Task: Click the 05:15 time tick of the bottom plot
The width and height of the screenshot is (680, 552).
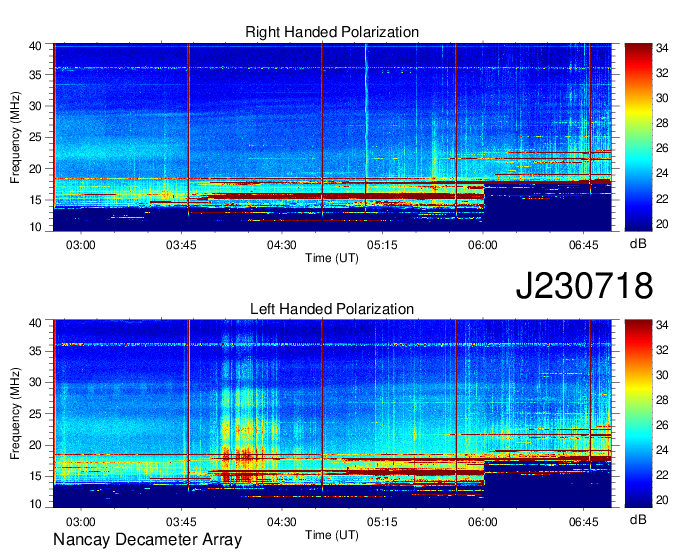Action: point(382,522)
